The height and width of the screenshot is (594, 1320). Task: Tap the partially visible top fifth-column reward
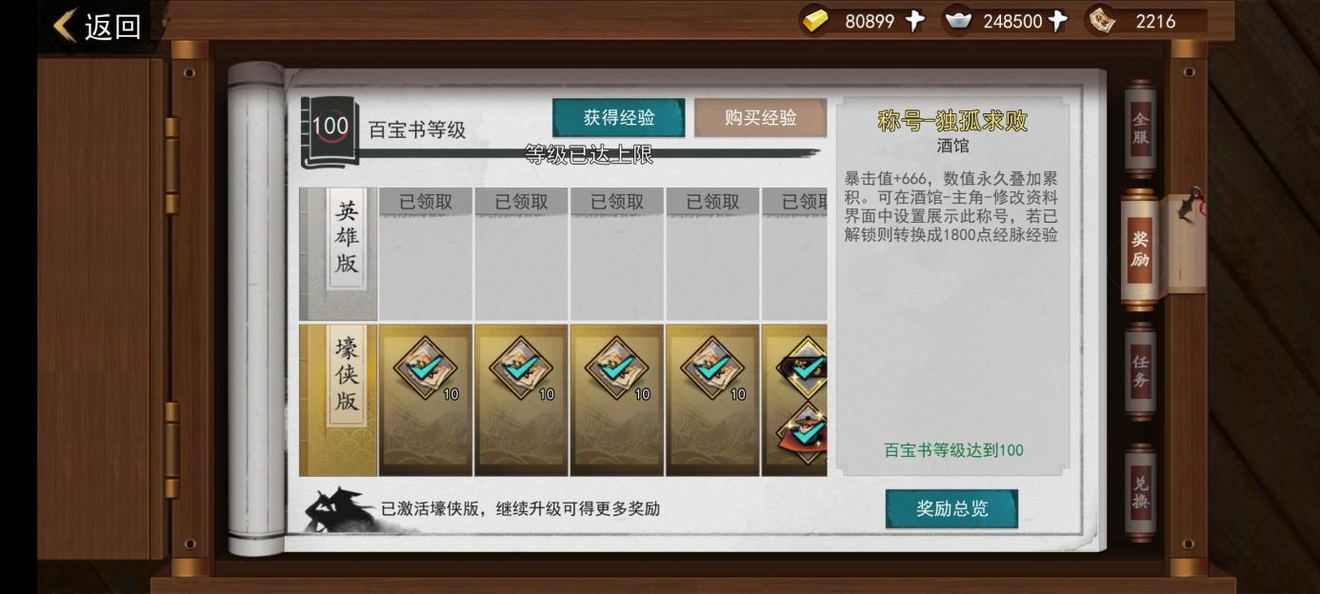coord(803,366)
